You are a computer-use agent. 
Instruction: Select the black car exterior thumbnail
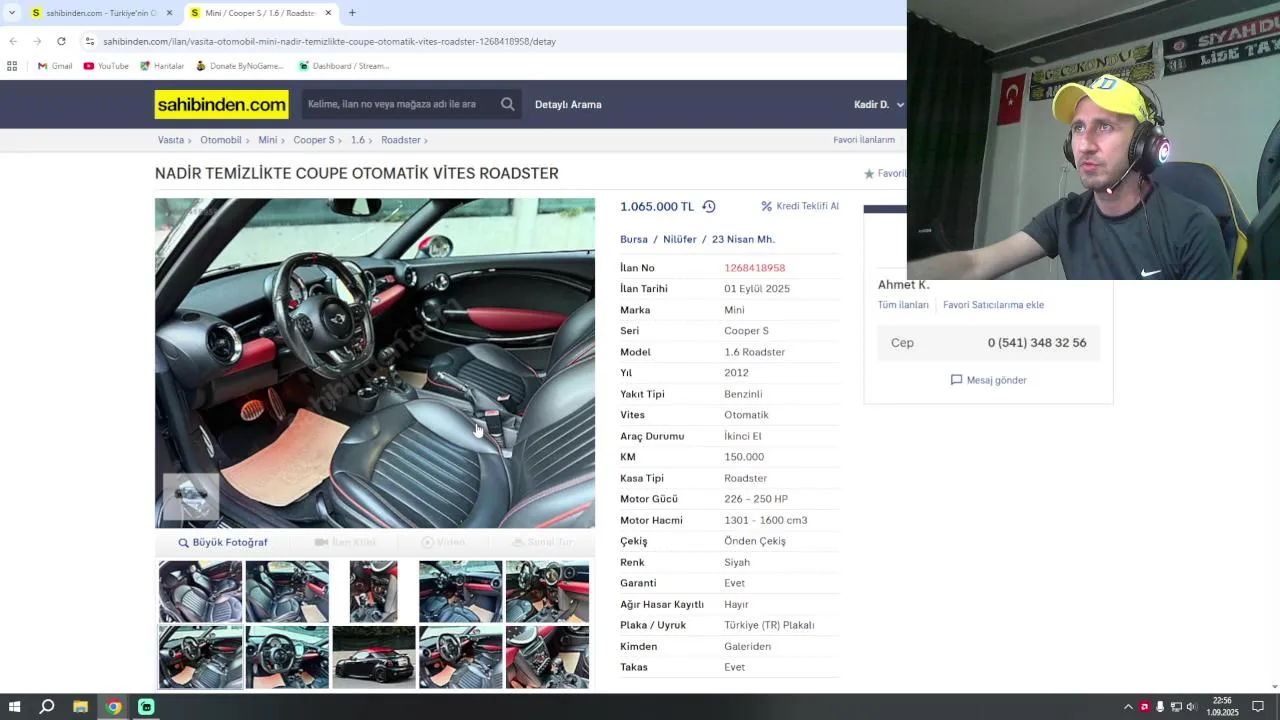coord(374,657)
